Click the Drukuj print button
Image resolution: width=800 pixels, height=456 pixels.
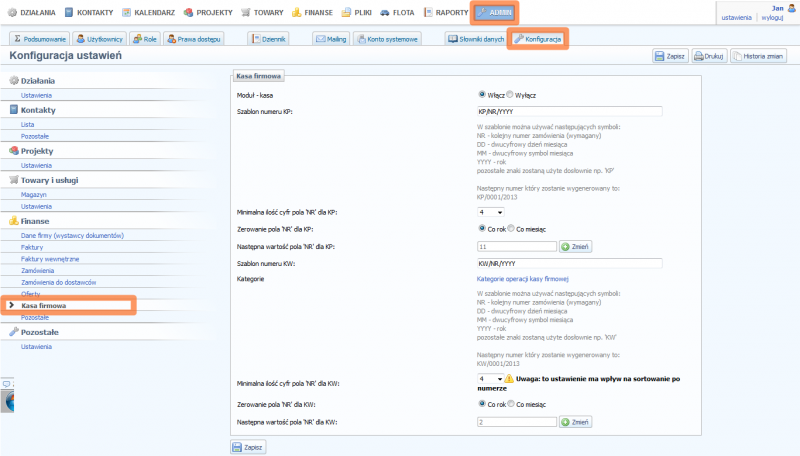click(x=709, y=57)
